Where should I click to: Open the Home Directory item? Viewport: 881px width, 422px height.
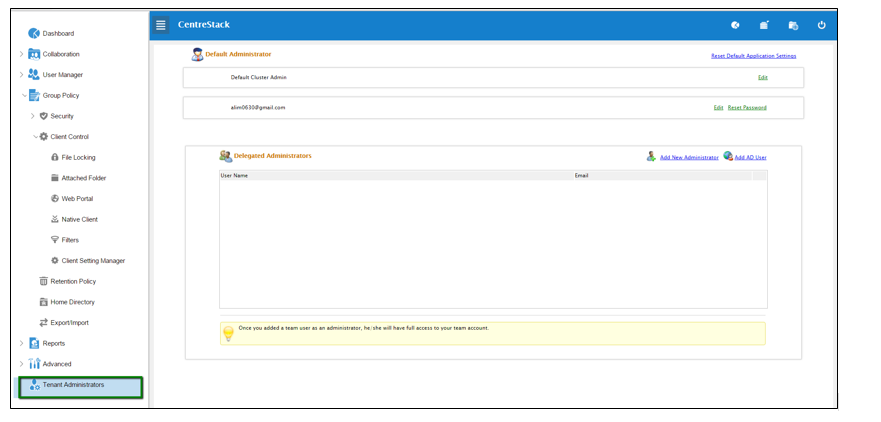pos(67,302)
